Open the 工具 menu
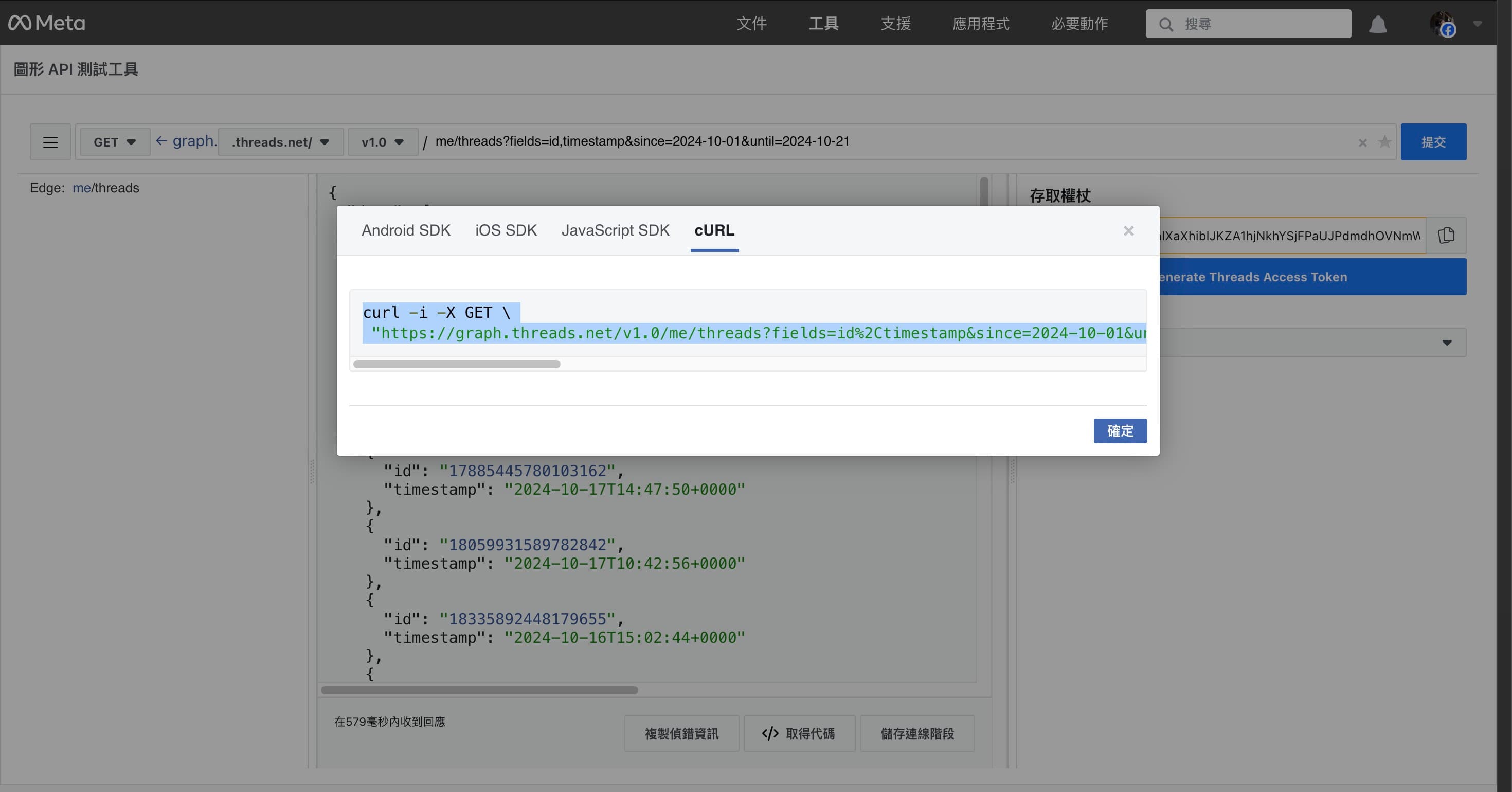This screenshot has width=1512, height=792. pyautogui.click(x=823, y=24)
